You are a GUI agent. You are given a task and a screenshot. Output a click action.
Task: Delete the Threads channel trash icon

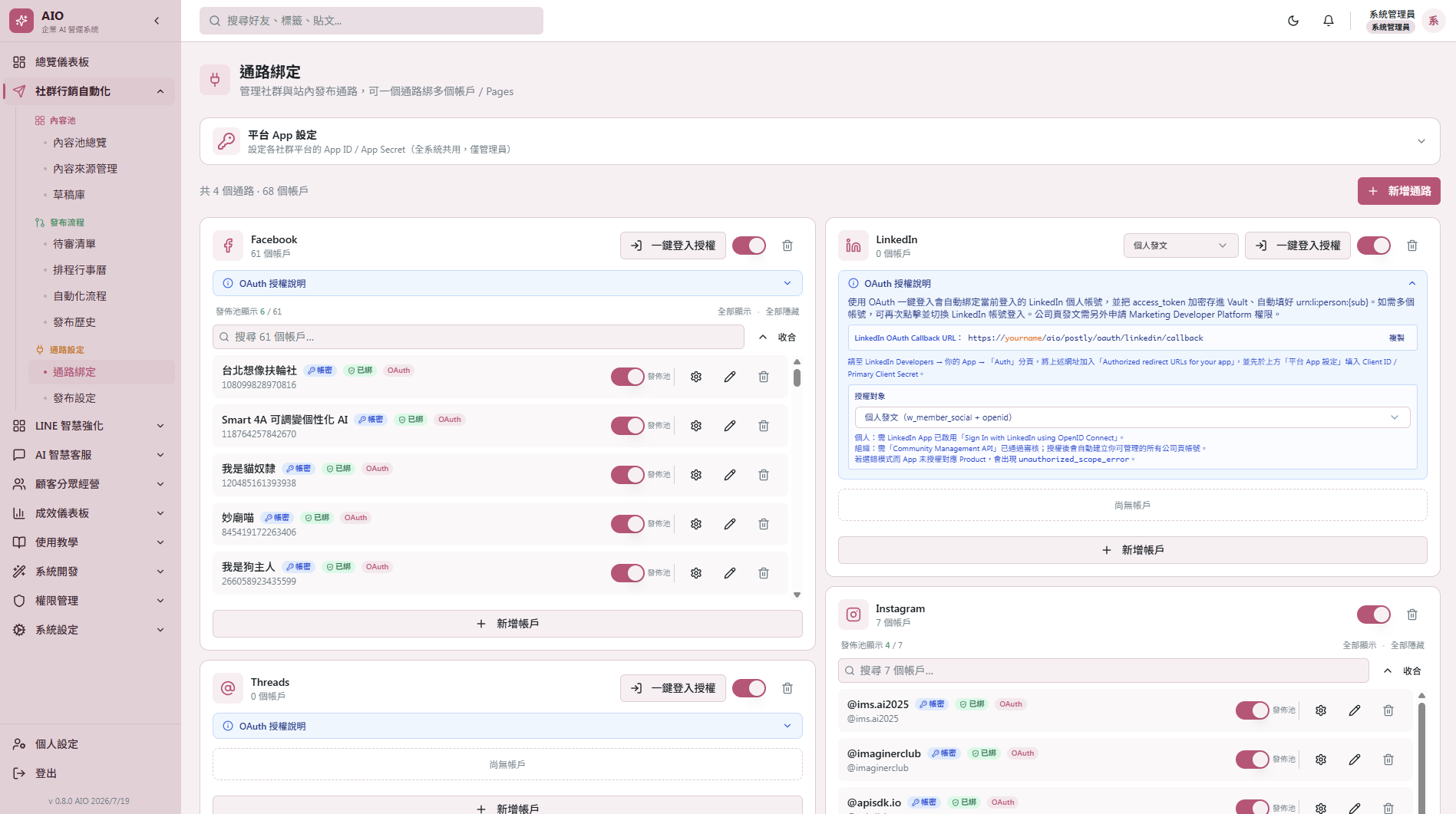pyautogui.click(x=787, y=688)
